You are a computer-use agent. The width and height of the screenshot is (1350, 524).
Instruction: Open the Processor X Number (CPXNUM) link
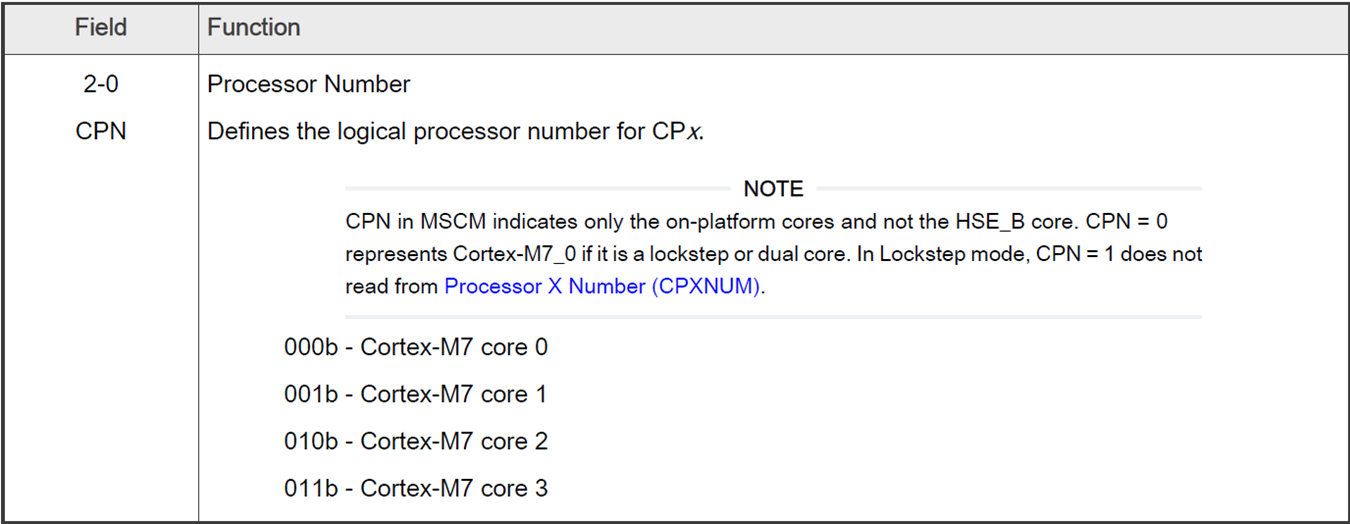point(603,286)
